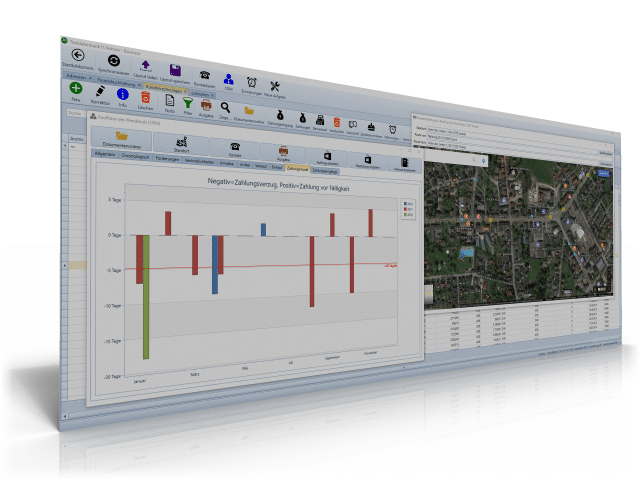
Task: Click blue directions diamond icon on map
Action: coord(484,161)
